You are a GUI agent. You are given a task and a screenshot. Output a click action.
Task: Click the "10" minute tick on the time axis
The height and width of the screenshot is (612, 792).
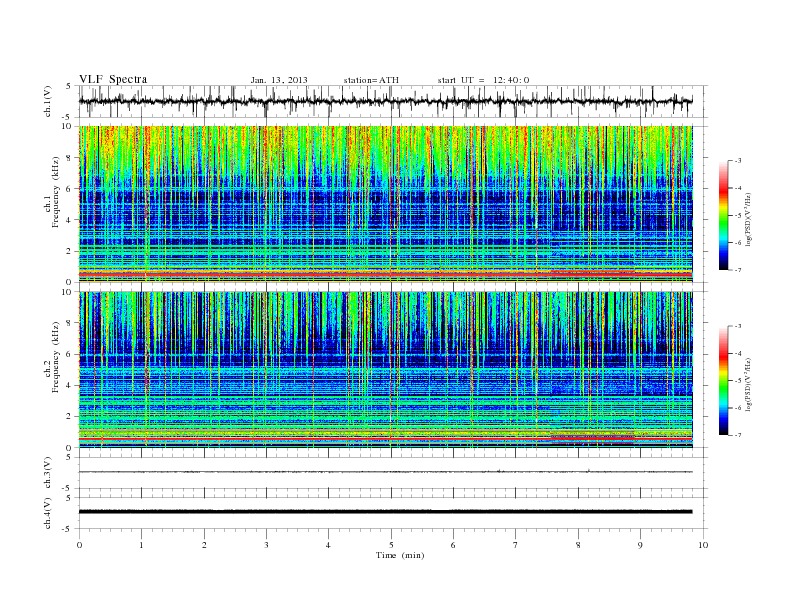pos(703,545)
